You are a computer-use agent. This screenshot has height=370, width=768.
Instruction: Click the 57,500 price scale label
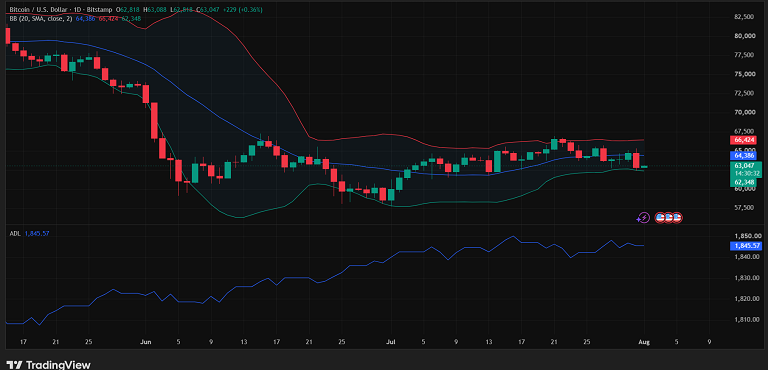tap(744, 208)
